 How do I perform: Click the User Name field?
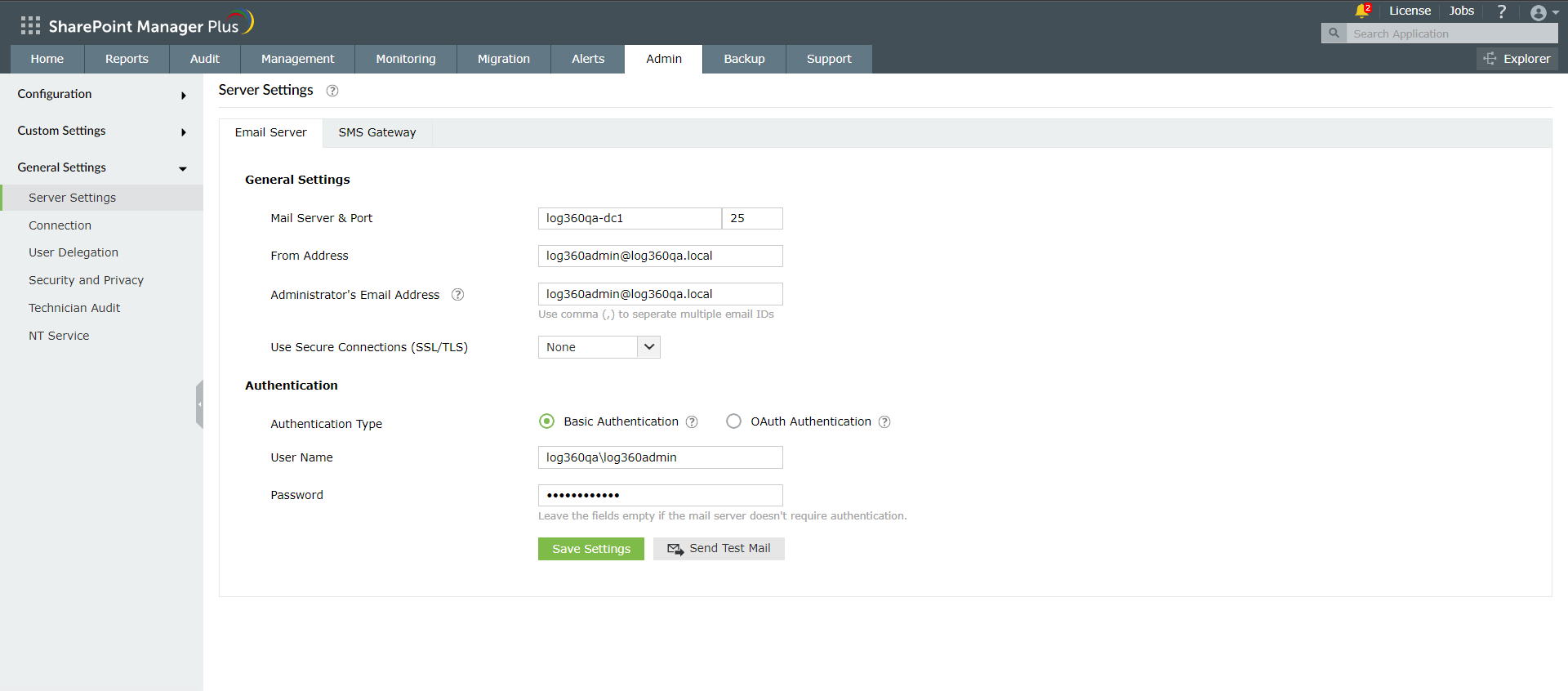pos(660,457)
